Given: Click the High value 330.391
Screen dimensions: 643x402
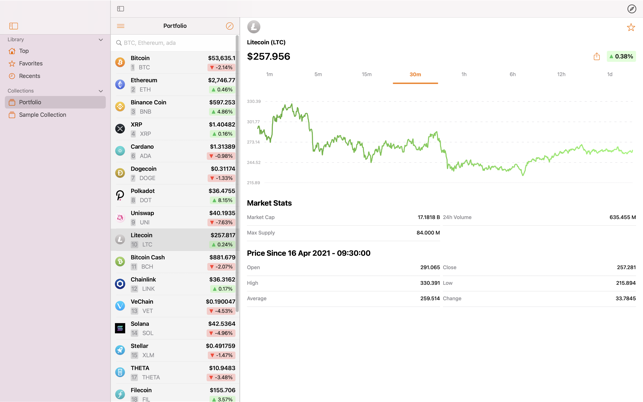Looking at the screenshot, I should click(x=430, y=283).
